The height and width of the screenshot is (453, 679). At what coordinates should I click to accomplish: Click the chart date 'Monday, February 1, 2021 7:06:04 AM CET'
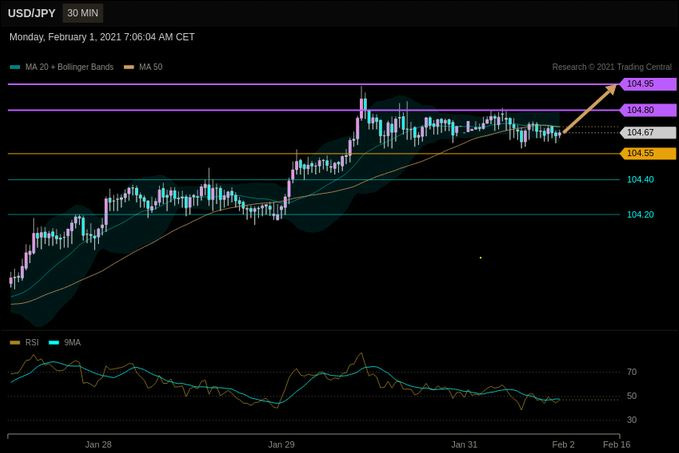[x=102, y=37]
